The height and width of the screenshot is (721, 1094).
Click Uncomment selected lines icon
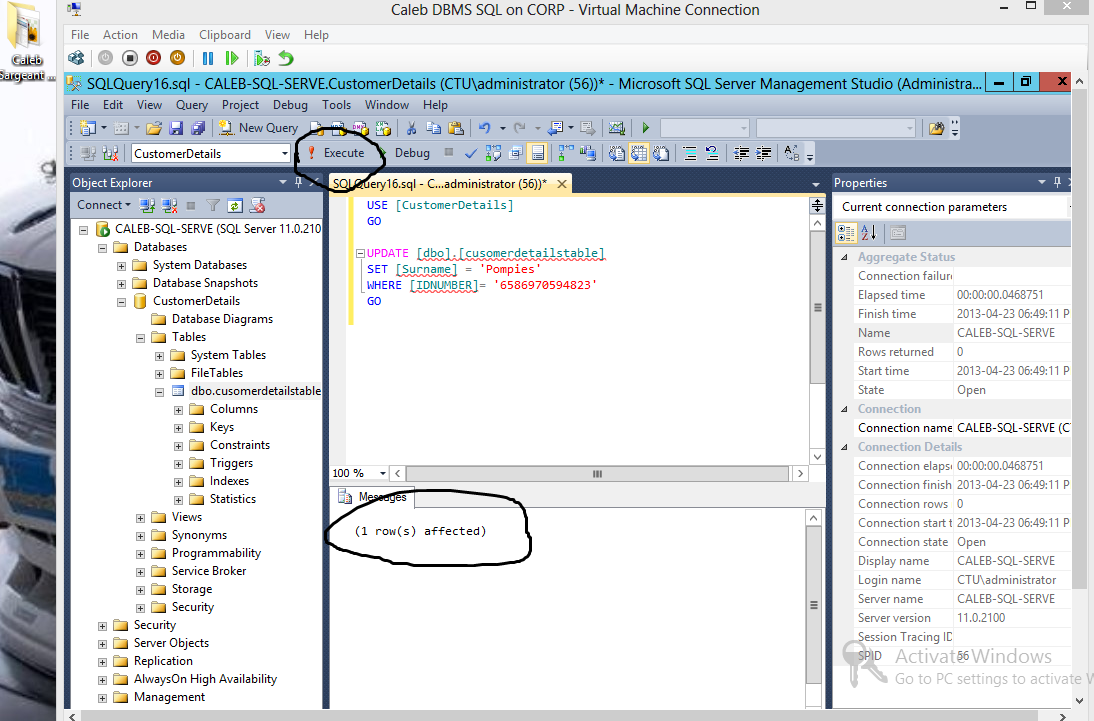point(712,154)
